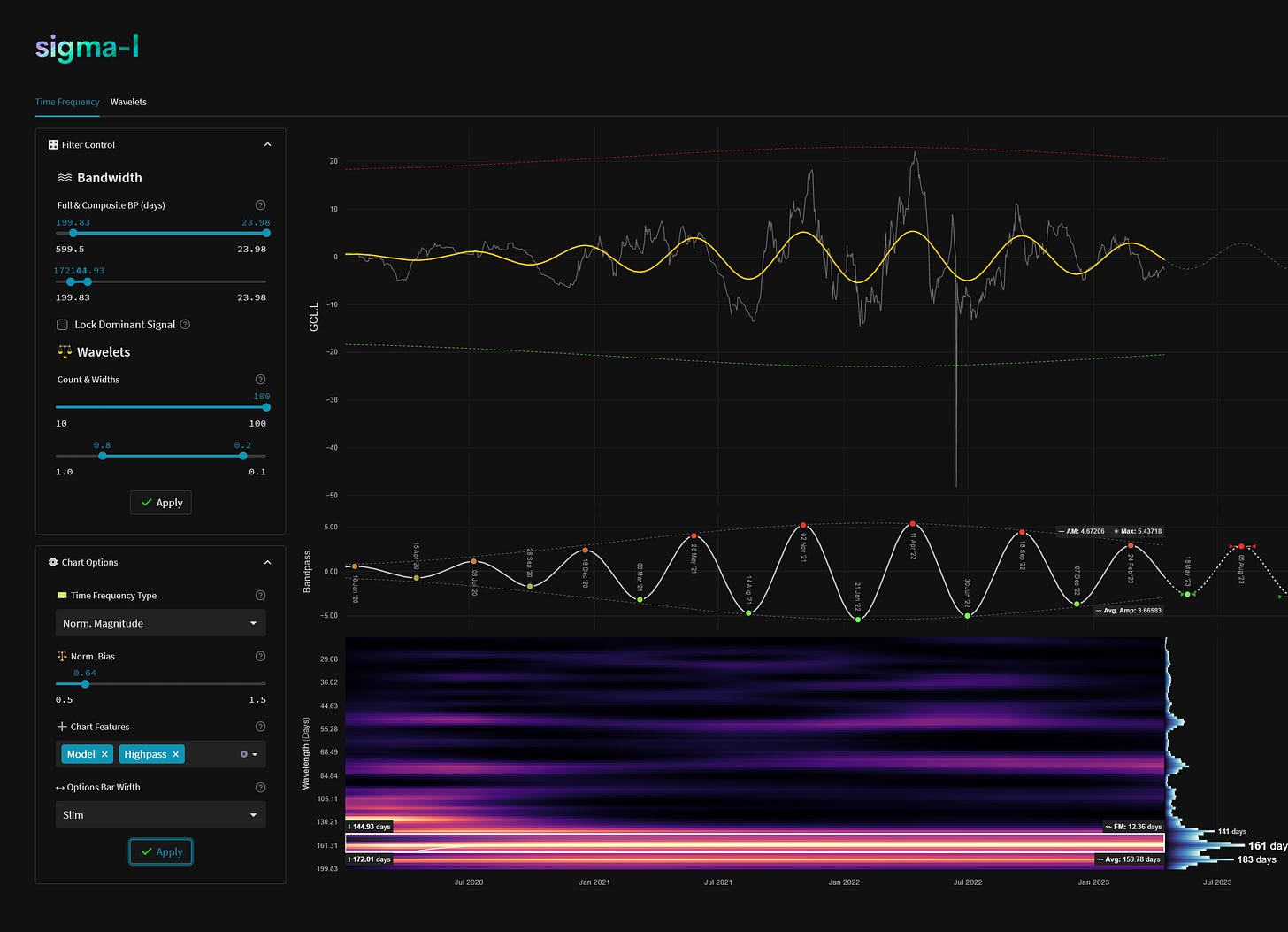Open the Slim options bar width dropdown
The height and width of the screenshot is (932, 1288).
pyautogui.click(x=160, y=814)
